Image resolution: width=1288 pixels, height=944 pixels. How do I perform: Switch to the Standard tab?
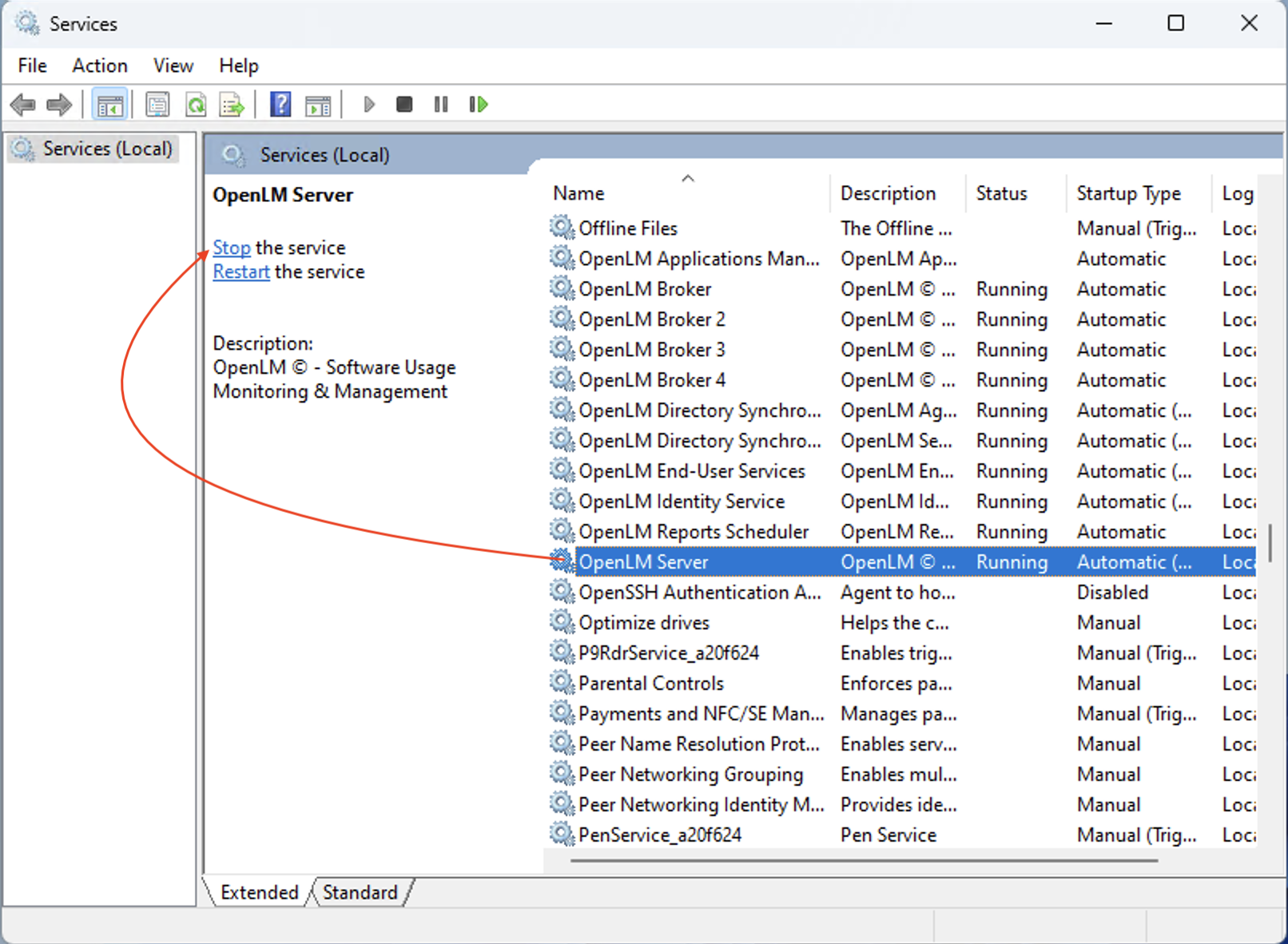tap(360, 892)
